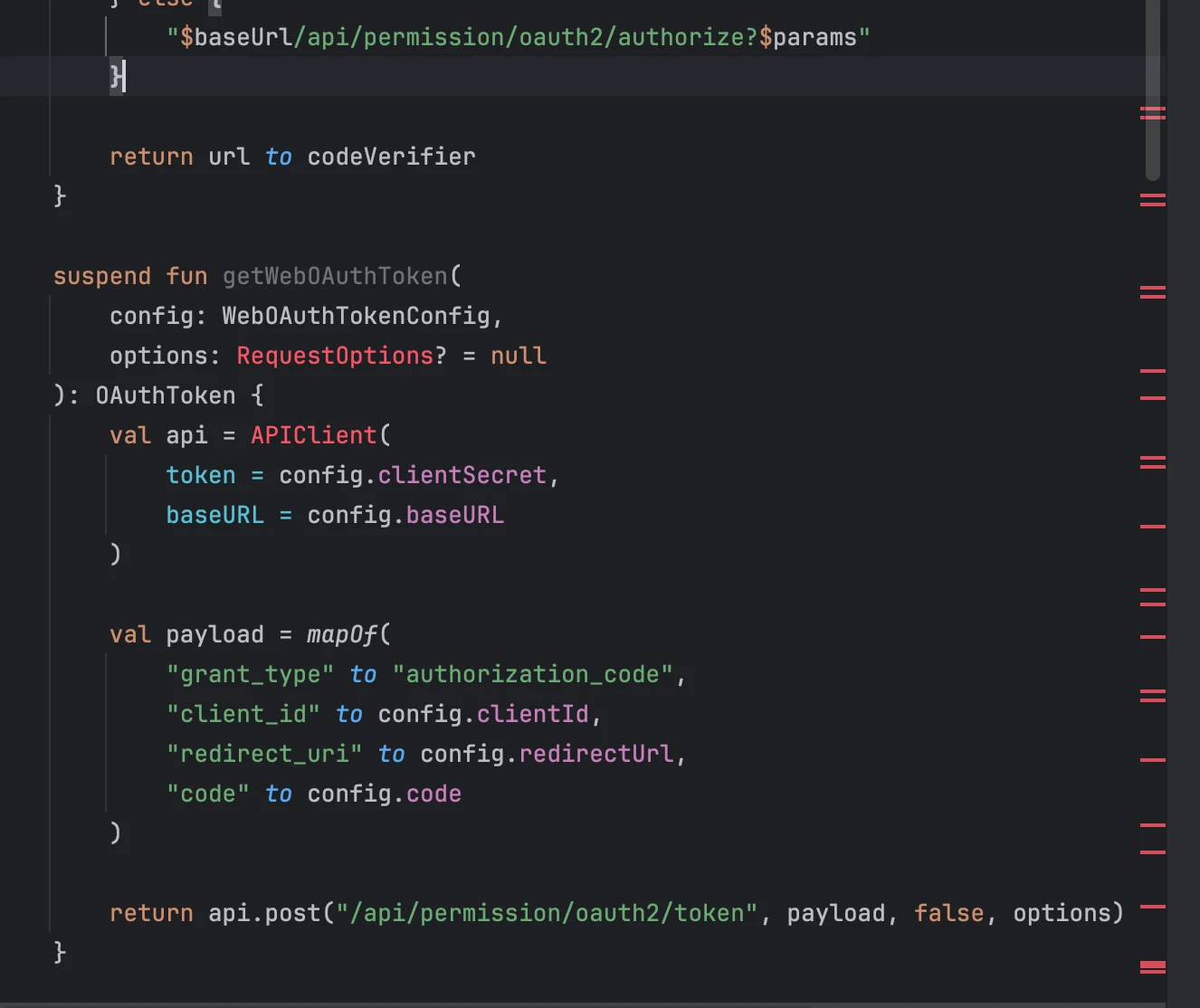Click the "/api/permission/oauth2/token" path string
The image size is (1200, 1008).
coord(546,913)
